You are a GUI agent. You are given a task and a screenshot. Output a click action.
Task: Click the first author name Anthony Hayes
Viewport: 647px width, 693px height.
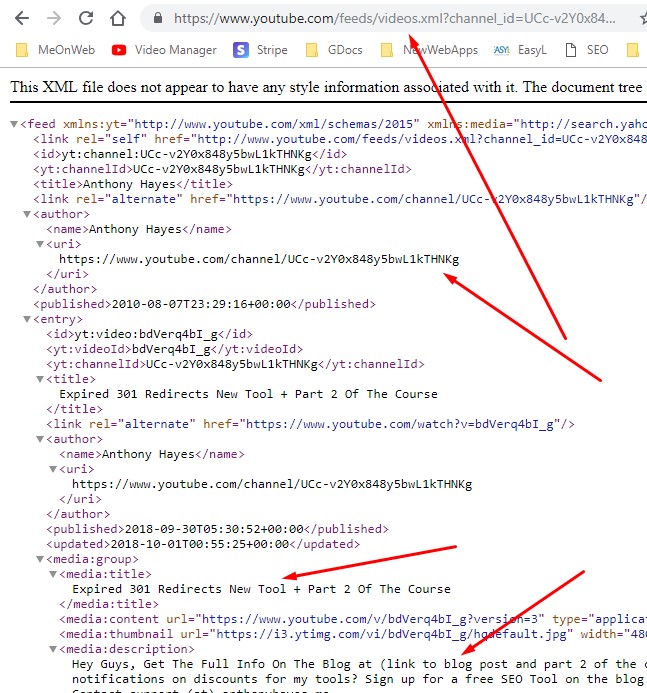pos(135,229)
